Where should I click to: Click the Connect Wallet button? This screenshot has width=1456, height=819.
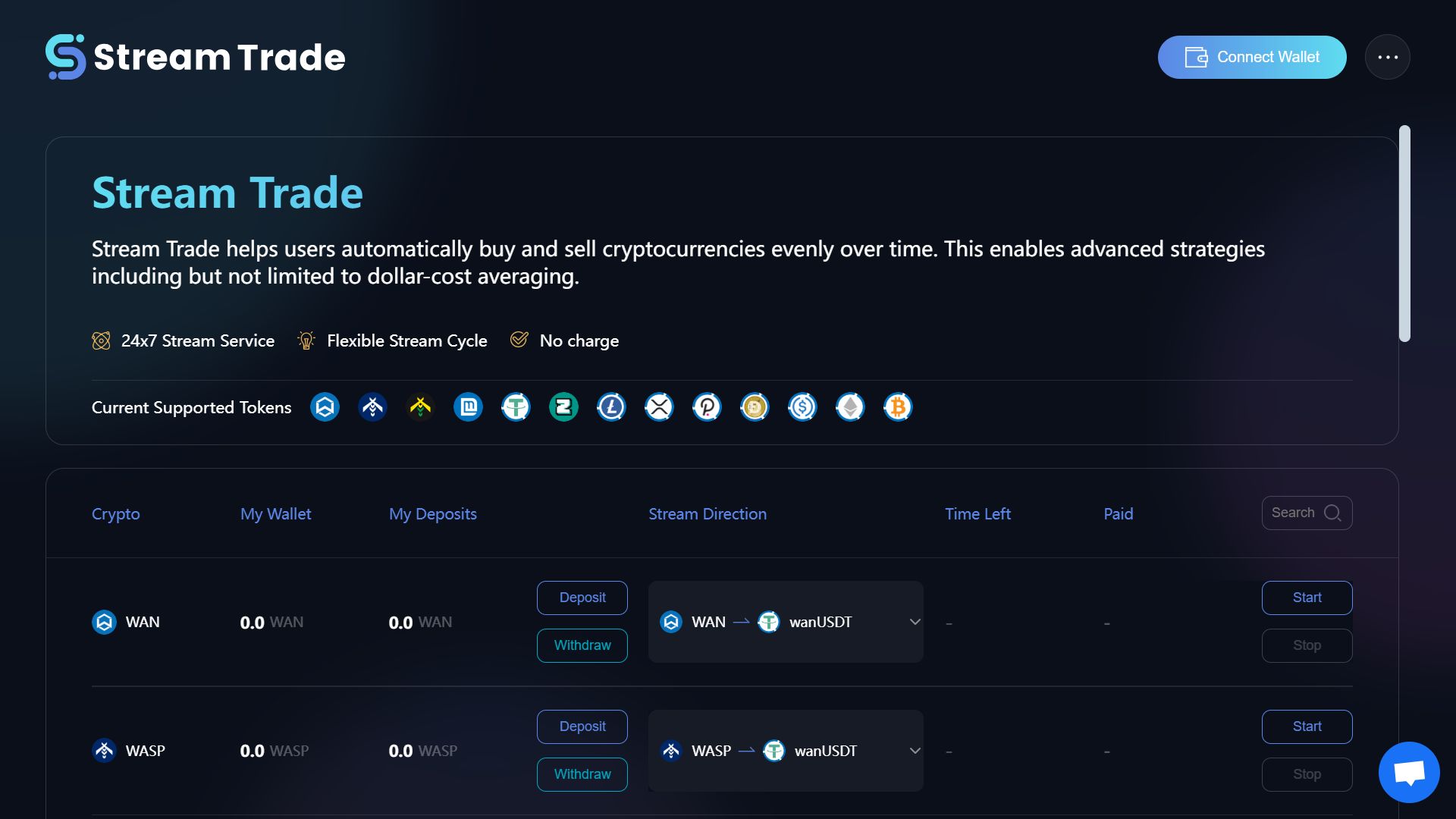point(1252,57)
